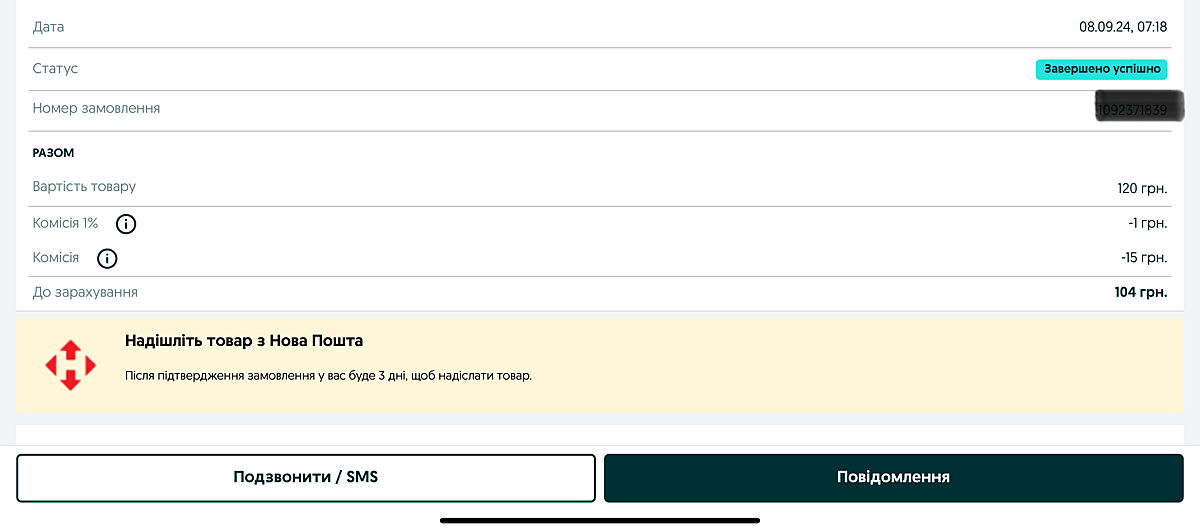Click the До зарахування label
Viewport: 1200px width, 531px height.
pos(85,292)
